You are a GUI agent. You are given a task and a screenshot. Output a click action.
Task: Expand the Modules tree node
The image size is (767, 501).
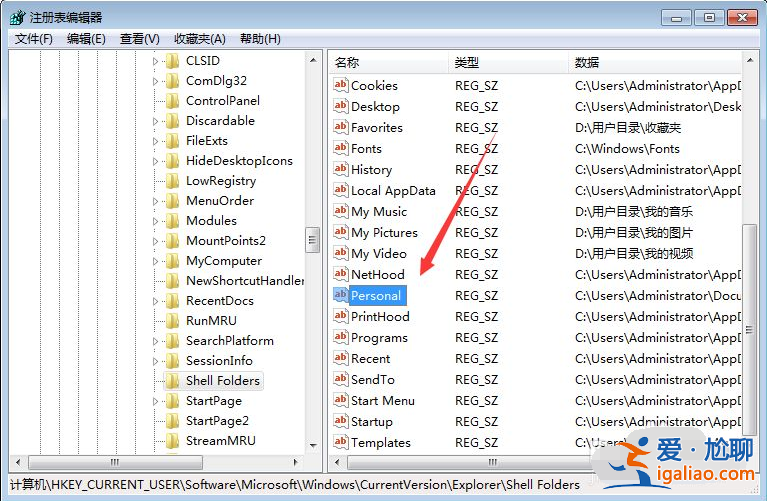tap(156, 221)
